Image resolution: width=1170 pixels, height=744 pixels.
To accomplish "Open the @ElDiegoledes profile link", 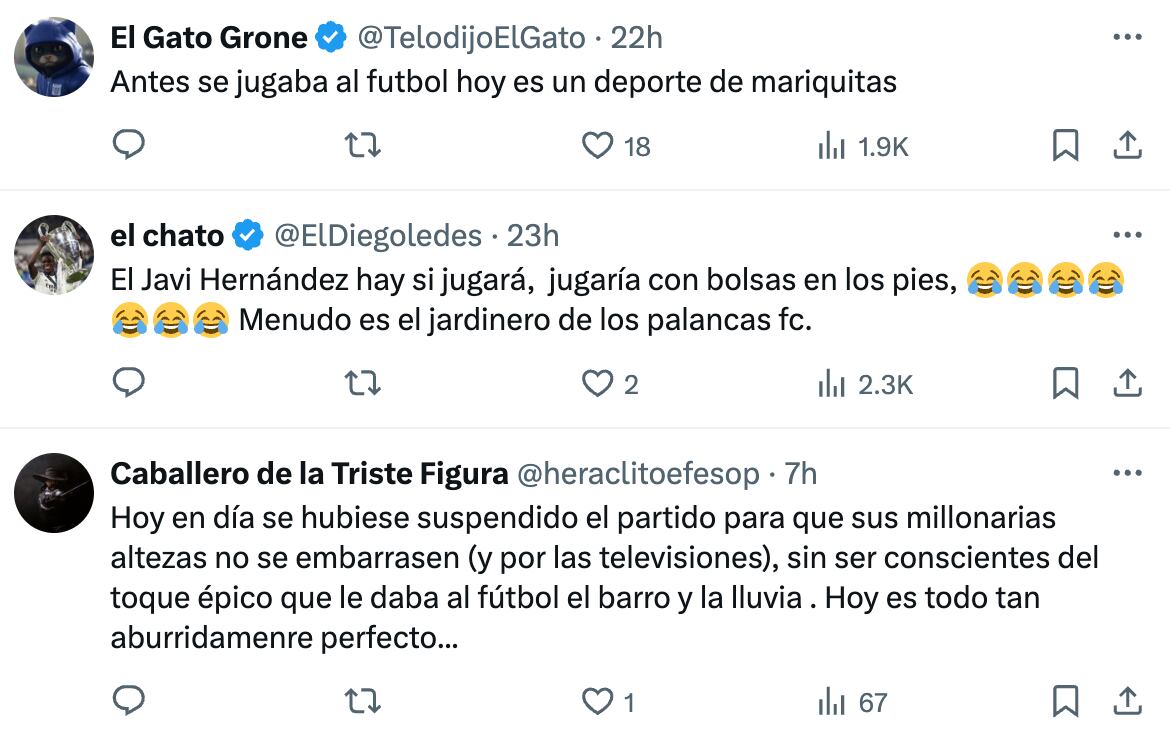I will [377, 236].
